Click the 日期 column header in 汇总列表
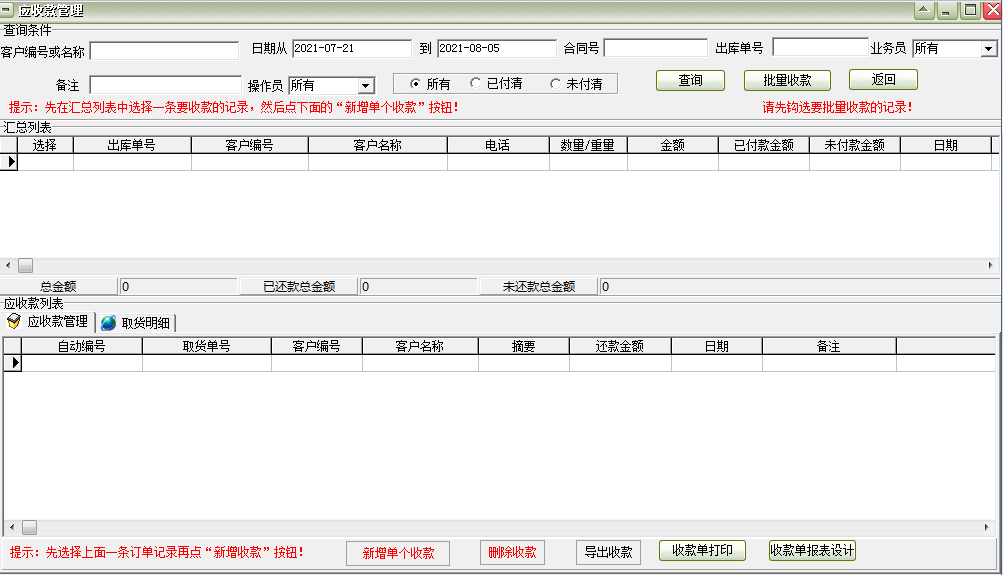This screenshot has width=1003, height=575. coord(945,145)
